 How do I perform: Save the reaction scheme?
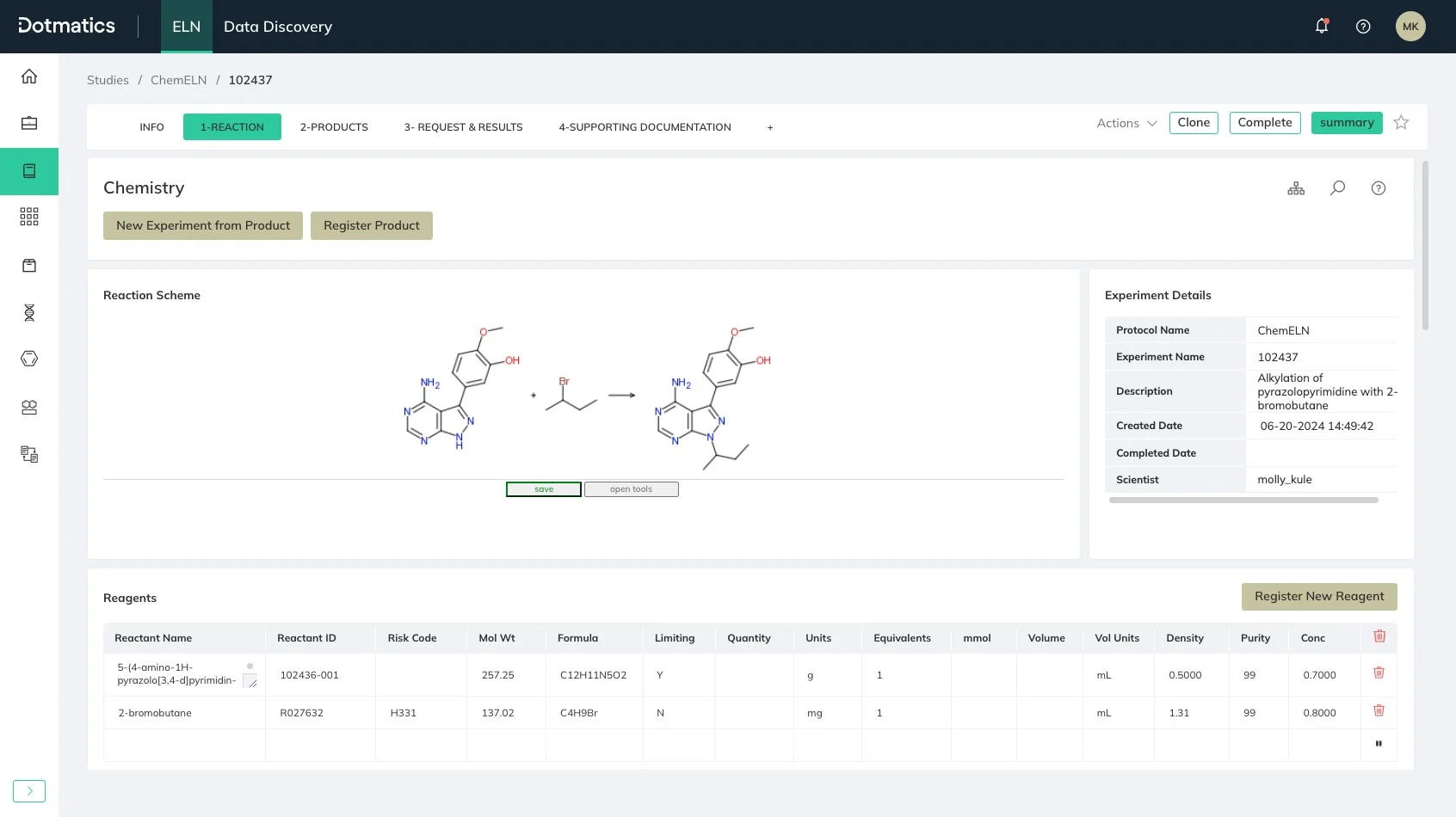(x=544, y=489)
